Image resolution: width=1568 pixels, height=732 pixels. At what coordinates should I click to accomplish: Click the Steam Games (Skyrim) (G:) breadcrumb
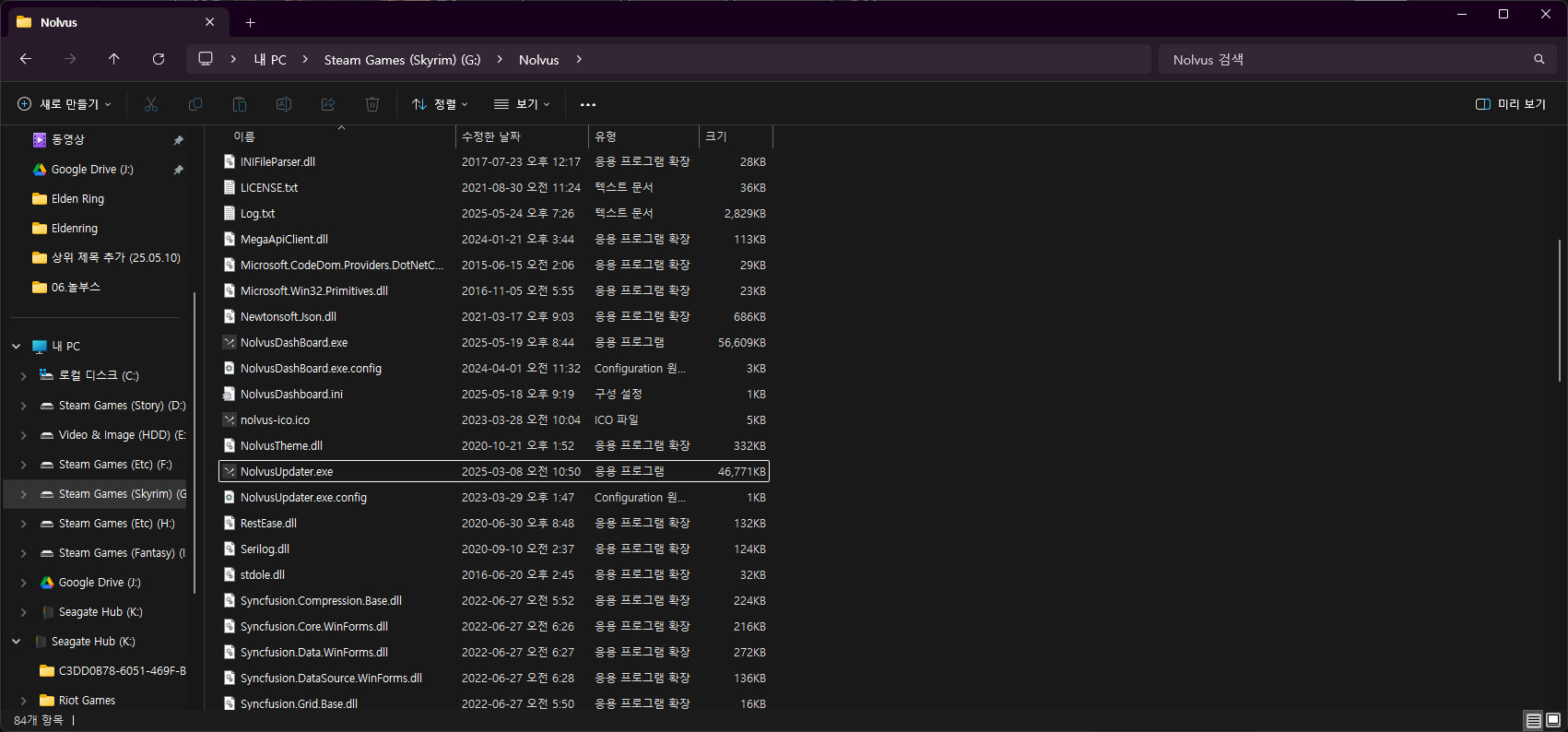[402, 59]
